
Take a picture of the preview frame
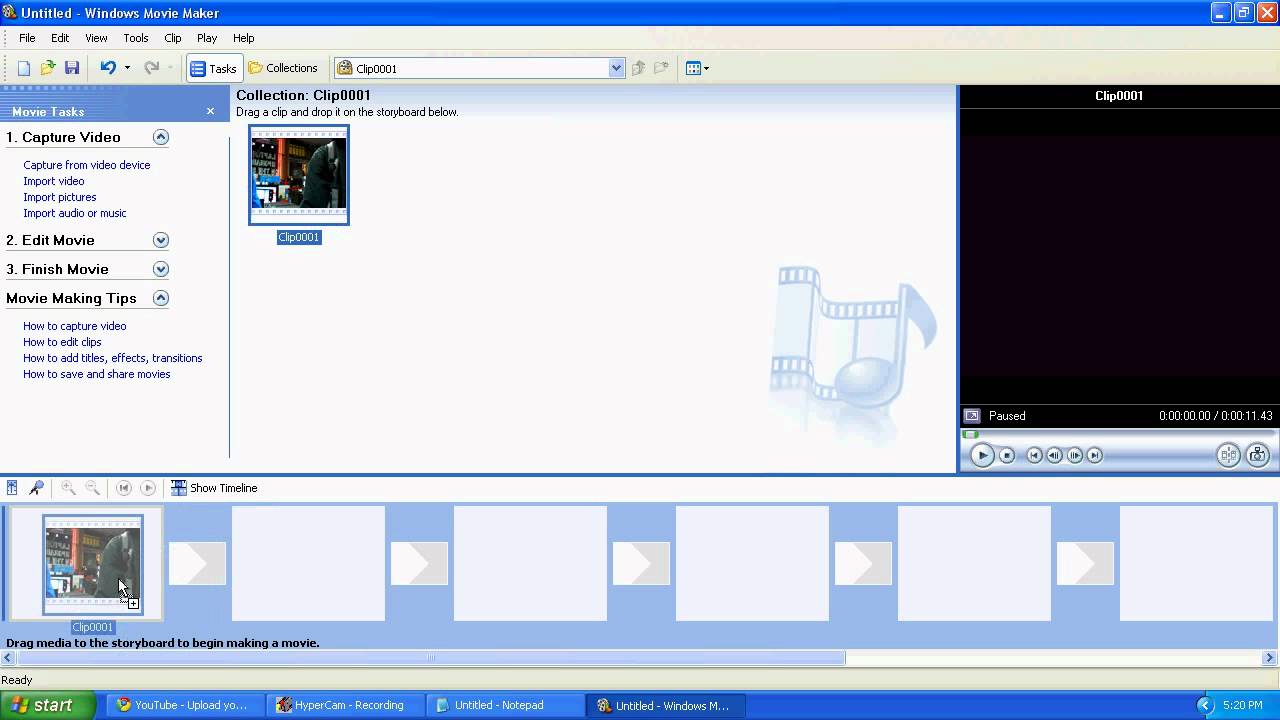(1258, 455)
